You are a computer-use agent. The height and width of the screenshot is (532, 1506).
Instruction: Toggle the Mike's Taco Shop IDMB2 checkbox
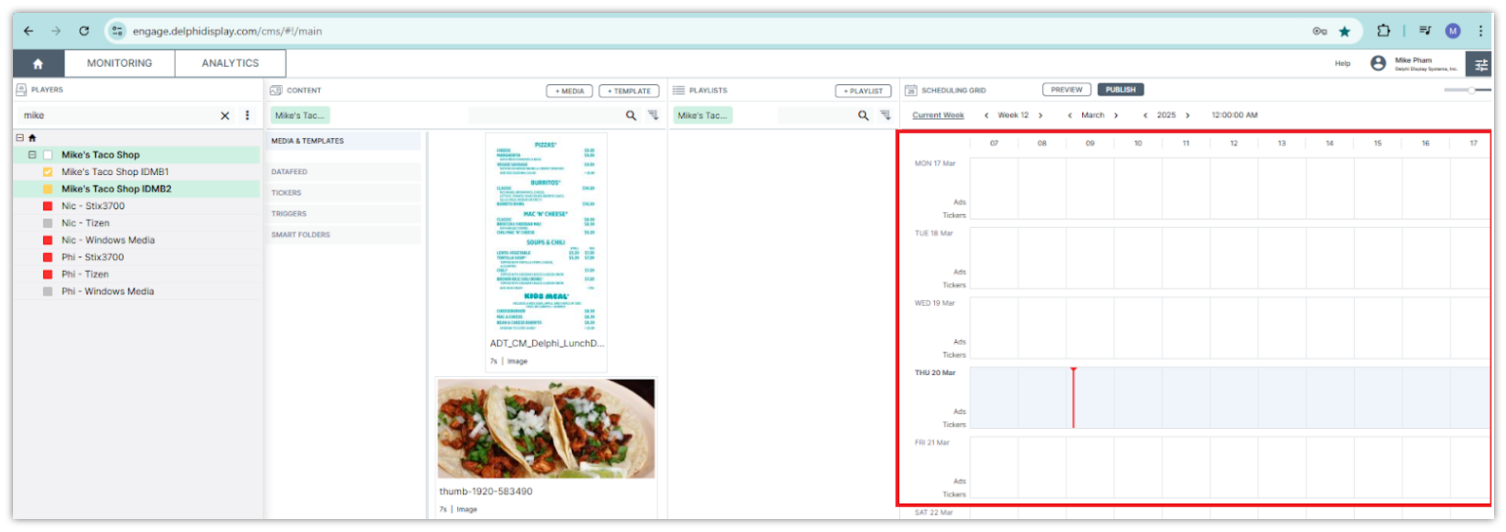47,189
